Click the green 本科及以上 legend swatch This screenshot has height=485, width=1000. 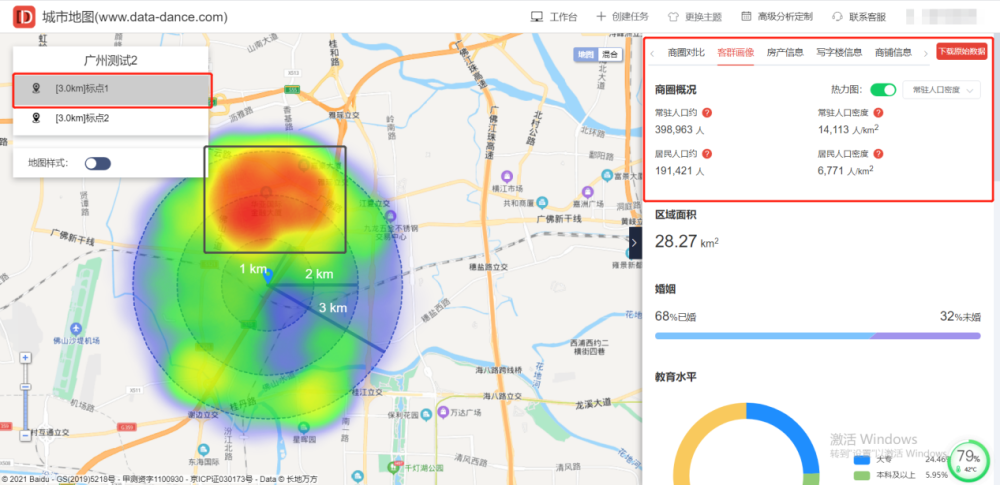(862, 475)
